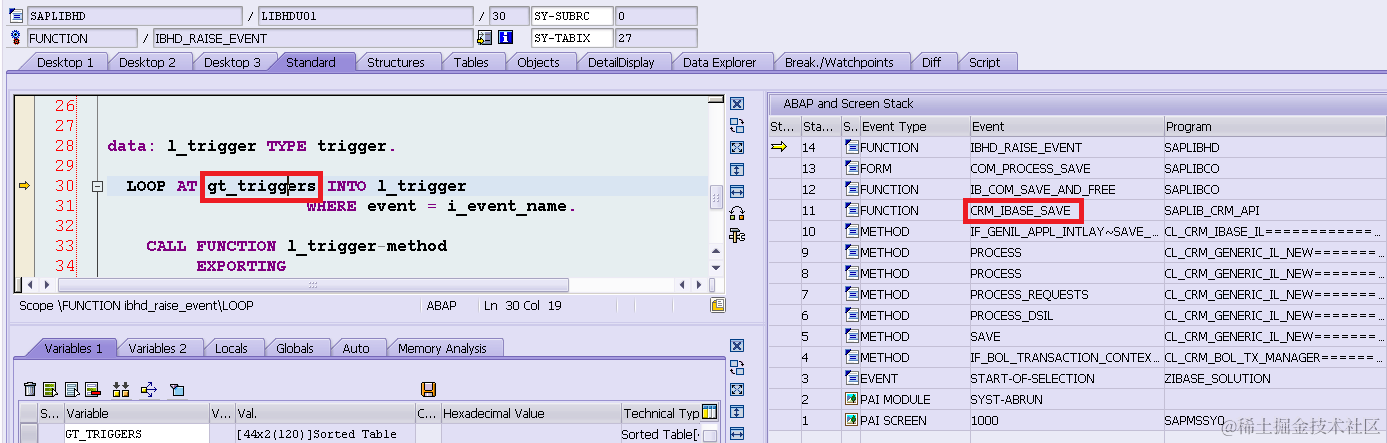Viewport: 1387px width, 443px height.
Task: Switch to Desktop 2 tab
Action: point(148,62)
